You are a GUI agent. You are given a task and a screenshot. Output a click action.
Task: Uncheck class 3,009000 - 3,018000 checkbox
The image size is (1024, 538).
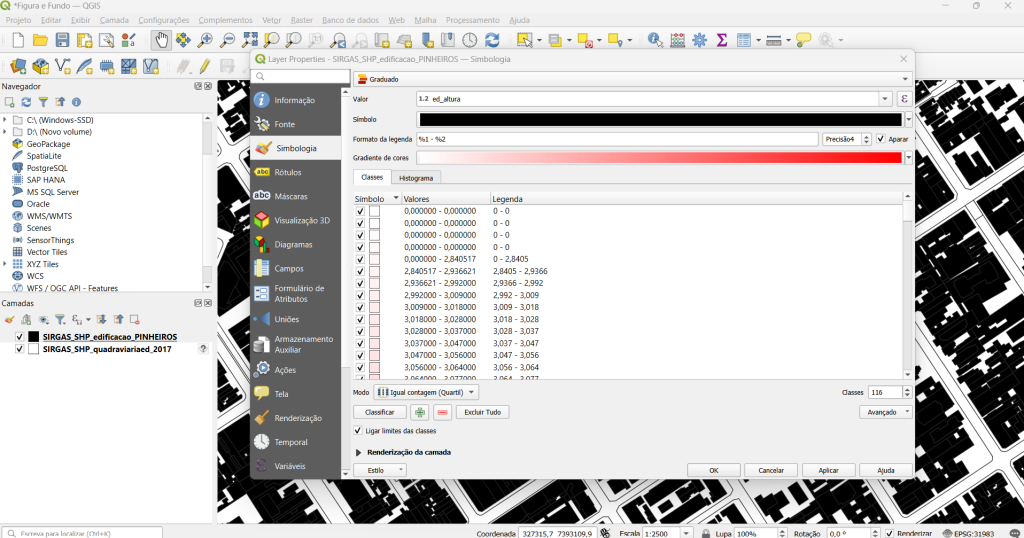tap(360, 307)
